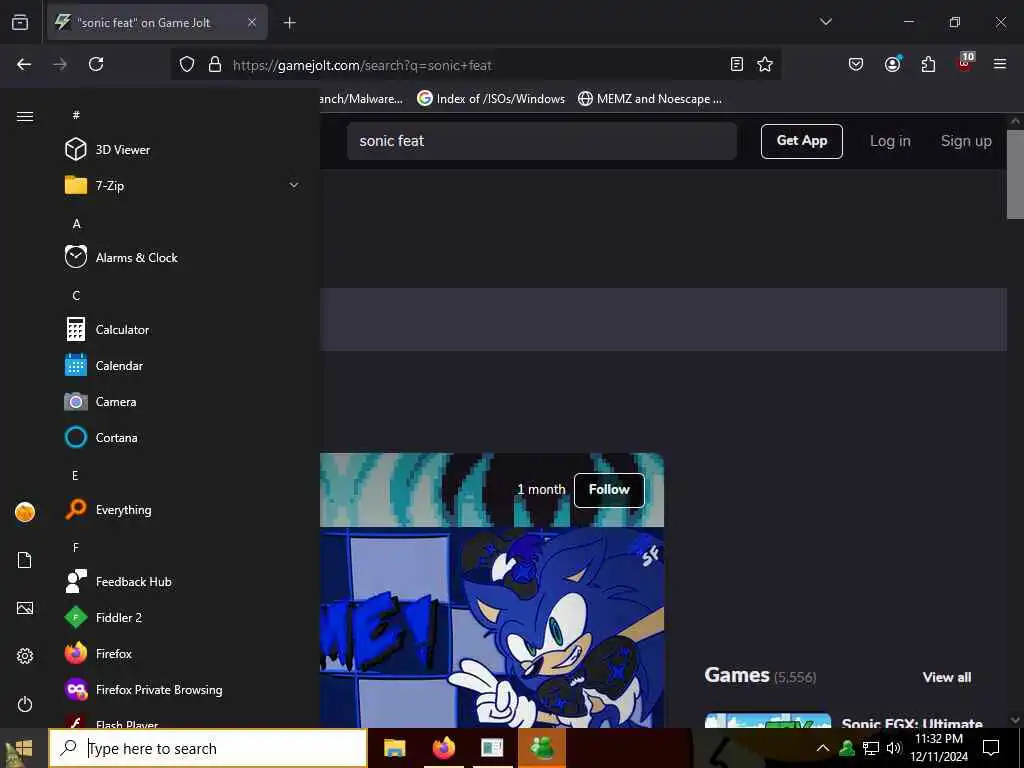Open Firefox account menu
Screen dimensions: 1024x768
pos(892,64)
